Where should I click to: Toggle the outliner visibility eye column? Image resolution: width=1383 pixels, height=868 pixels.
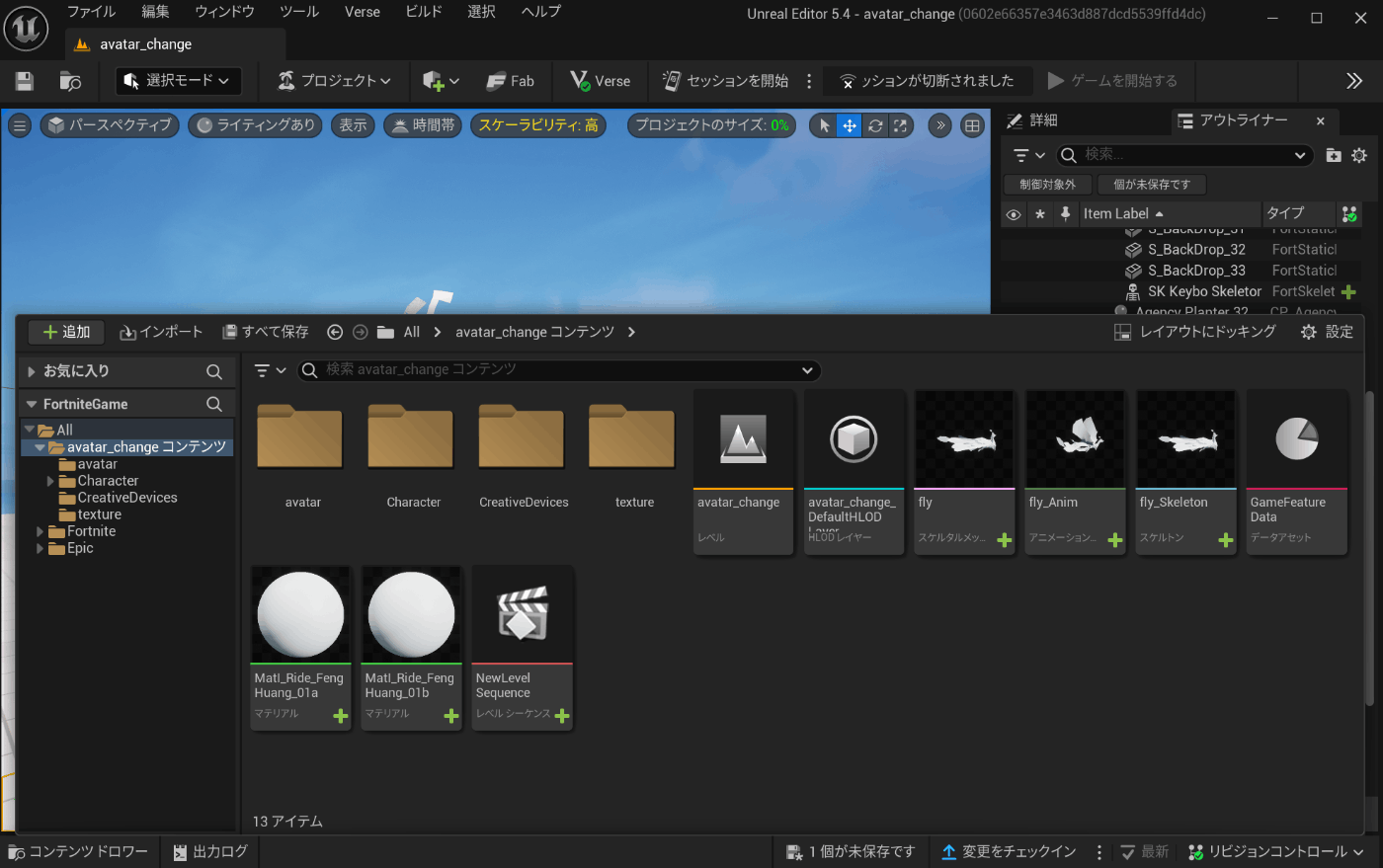(1014, 213)
